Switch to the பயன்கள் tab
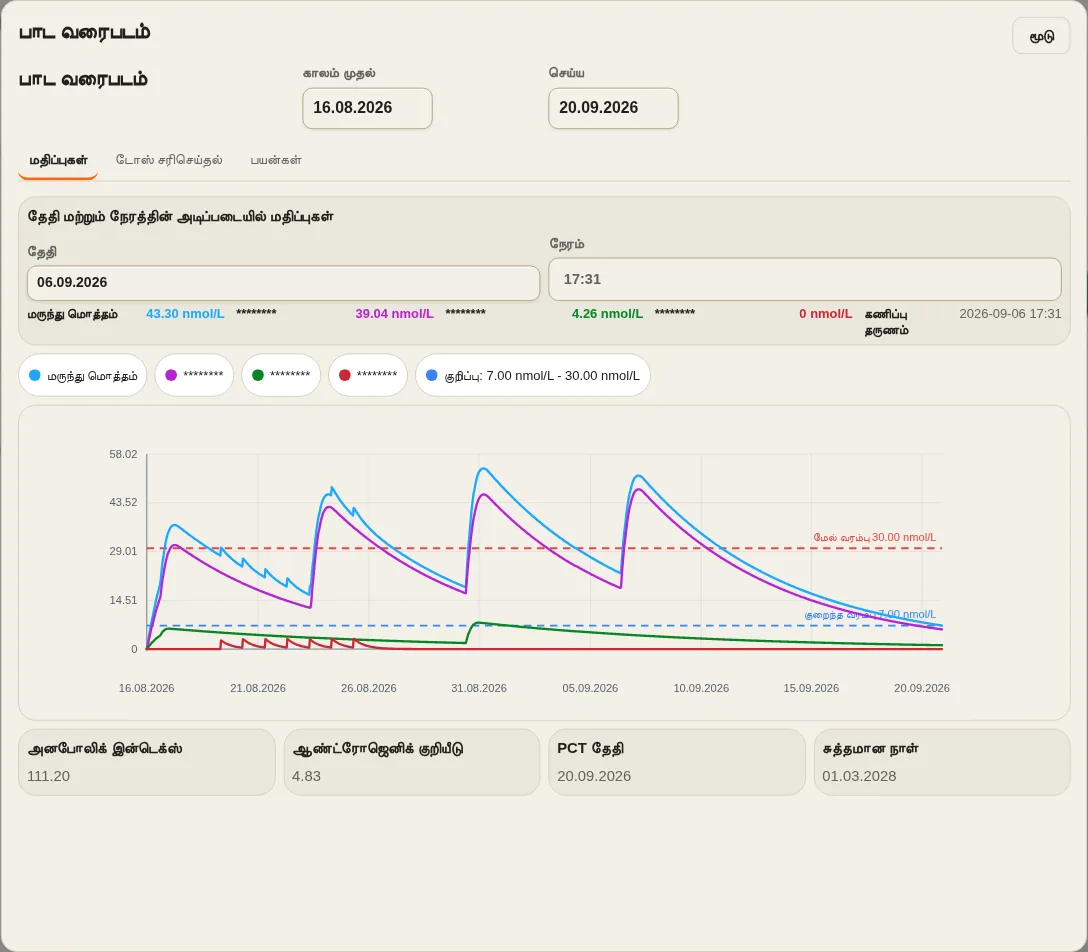Screen dimensions: 1088x952 [x=275, y=160]
